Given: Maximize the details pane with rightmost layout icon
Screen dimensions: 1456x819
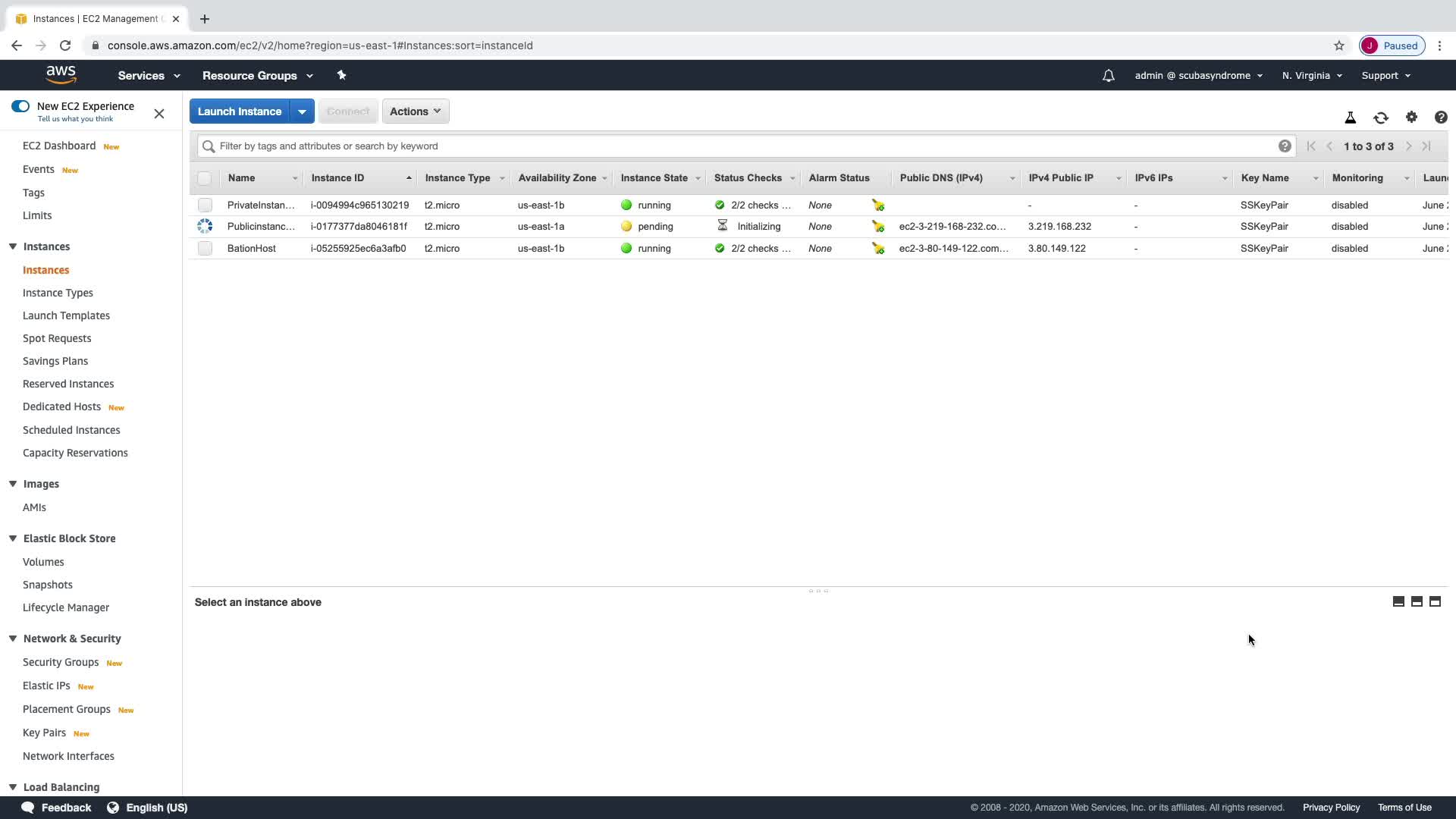Looking at the screenshot, I should [1435, 601].
